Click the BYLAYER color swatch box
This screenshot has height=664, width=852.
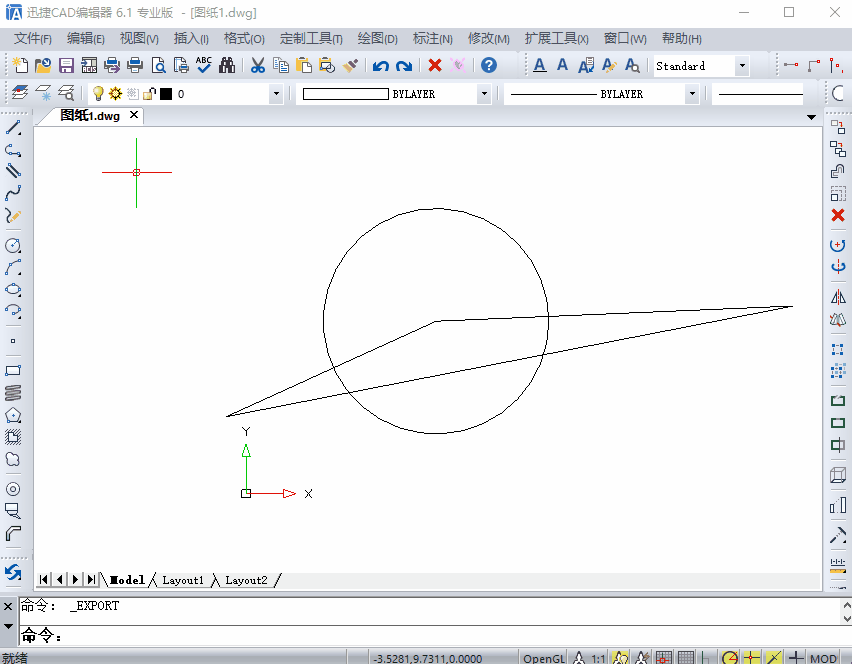[x=346, y=94]
